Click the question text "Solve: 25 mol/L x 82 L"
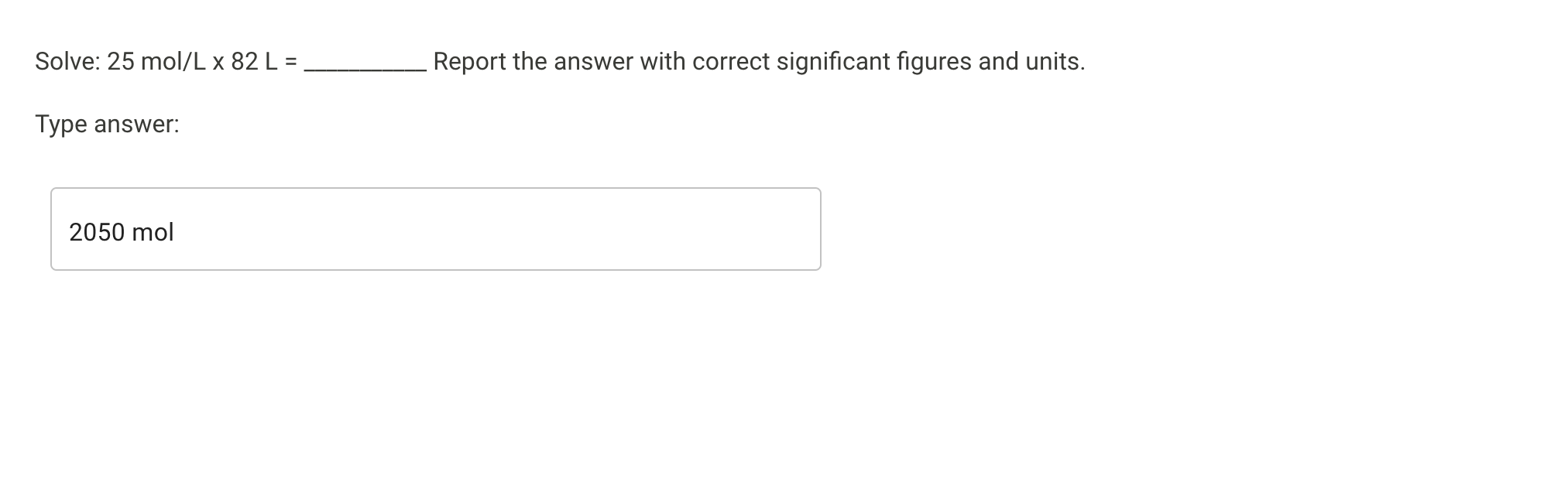 point(155,60)
